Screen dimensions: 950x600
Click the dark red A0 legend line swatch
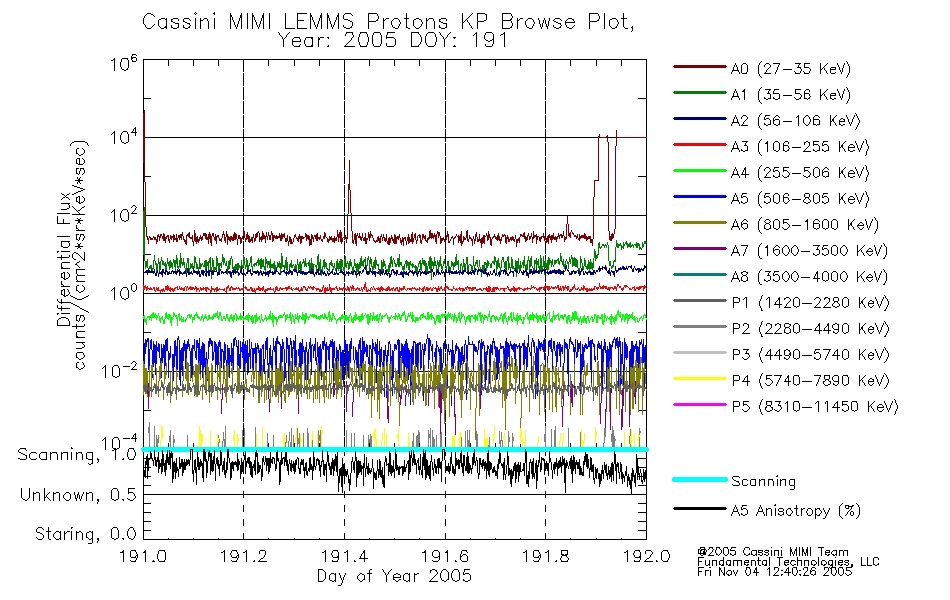pyautogui.click(x=699, y=67)
